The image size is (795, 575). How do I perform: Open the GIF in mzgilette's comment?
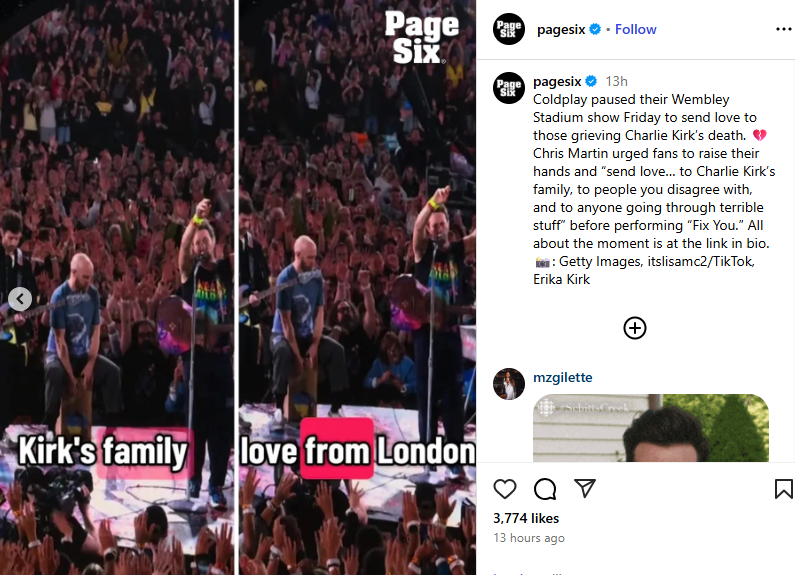[x=651, y=427]
